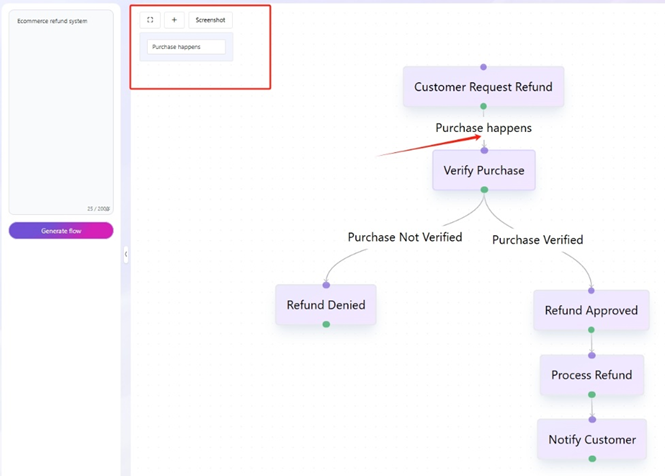Click the Screenshot button
This screenshot has height=476, width=665.
click(x=210, y=20)
